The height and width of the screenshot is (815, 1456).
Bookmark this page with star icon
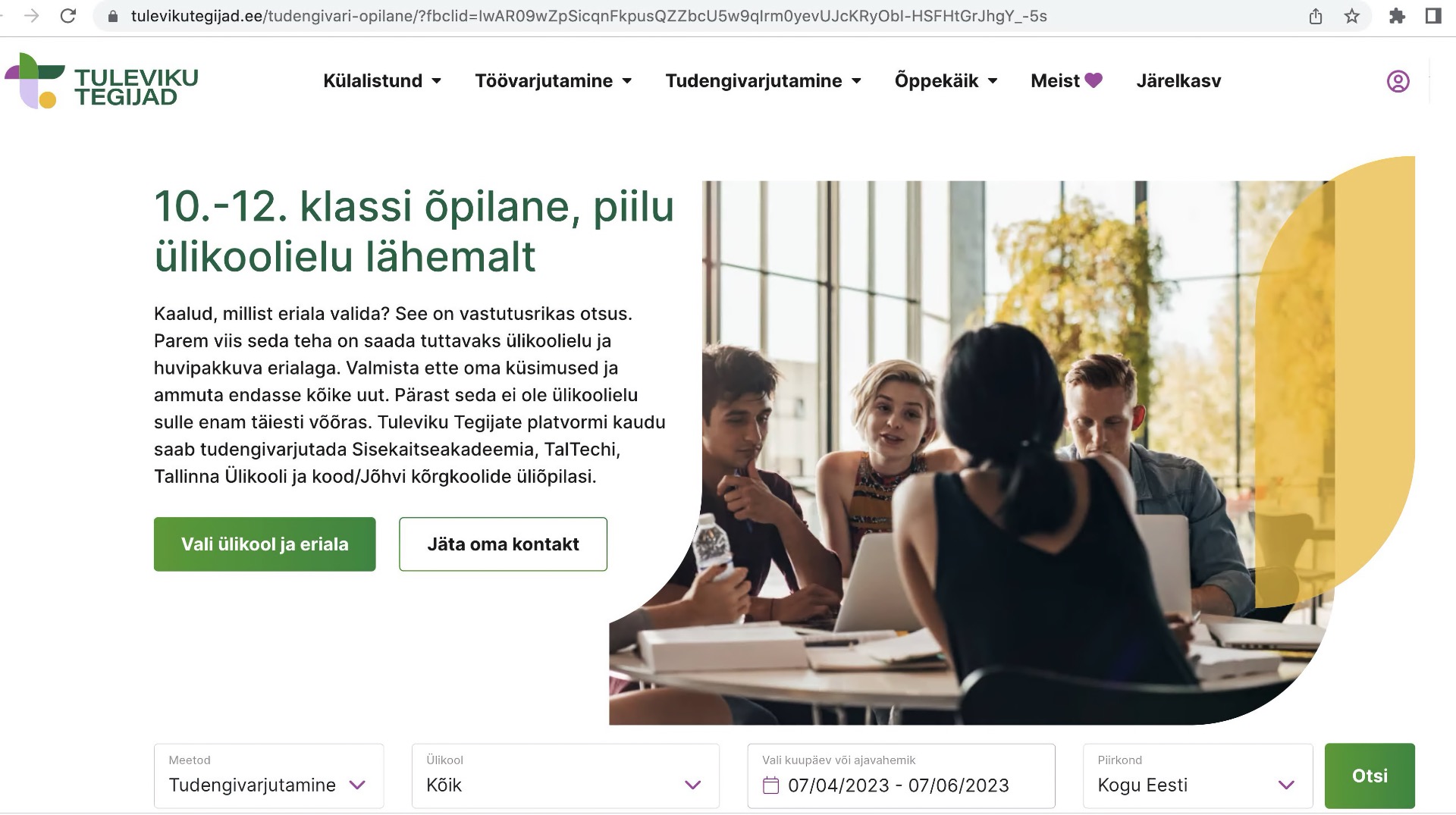click(x=1351, y=16)
